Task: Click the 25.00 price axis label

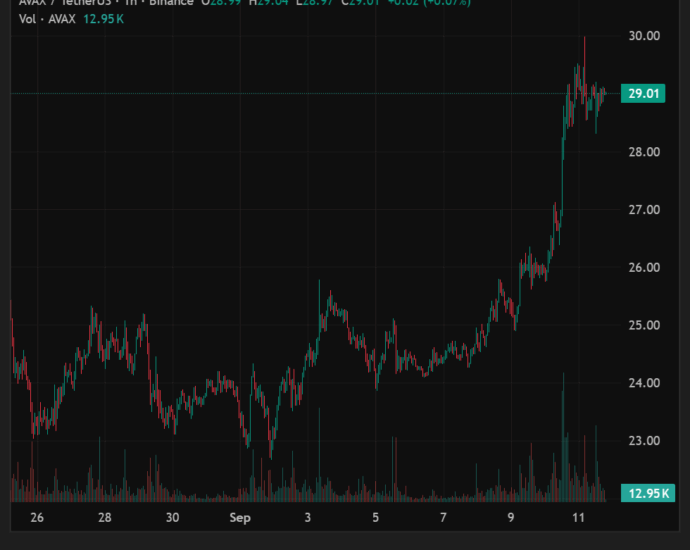Action: [644, 326]
